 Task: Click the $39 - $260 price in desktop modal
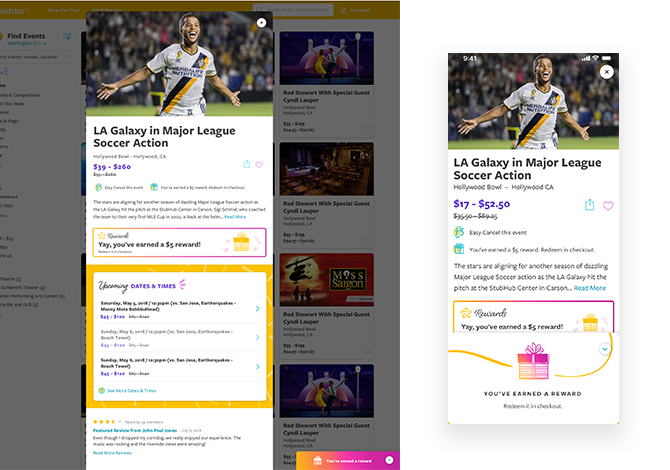pos(112,167)
